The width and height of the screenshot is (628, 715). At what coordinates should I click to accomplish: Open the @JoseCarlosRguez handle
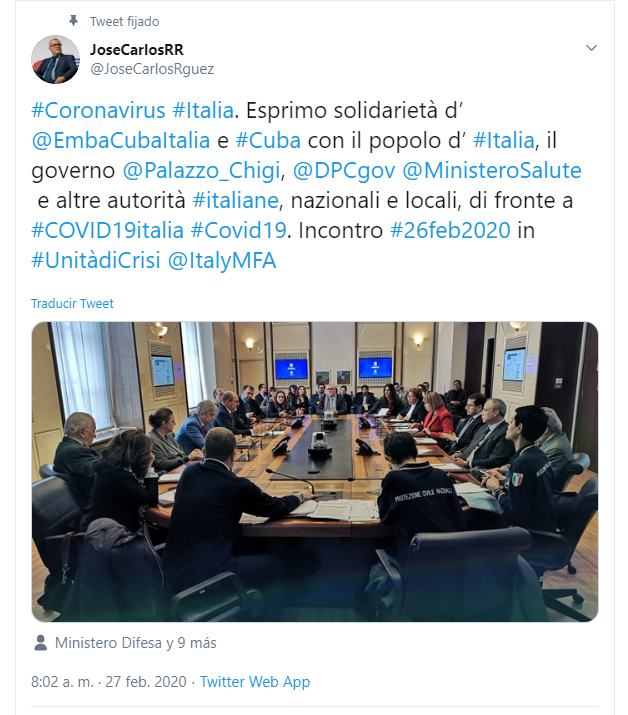pyautogui.click(x=152, y=69)
